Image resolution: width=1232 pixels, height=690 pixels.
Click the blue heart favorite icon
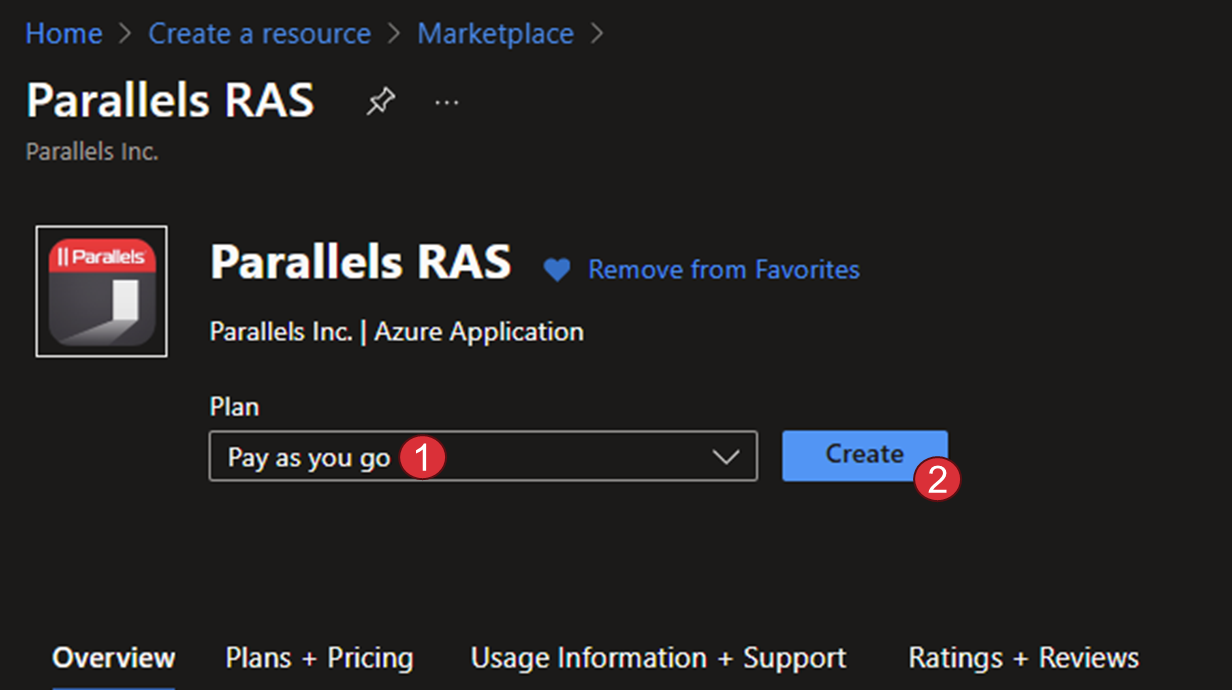coord(556,270)
